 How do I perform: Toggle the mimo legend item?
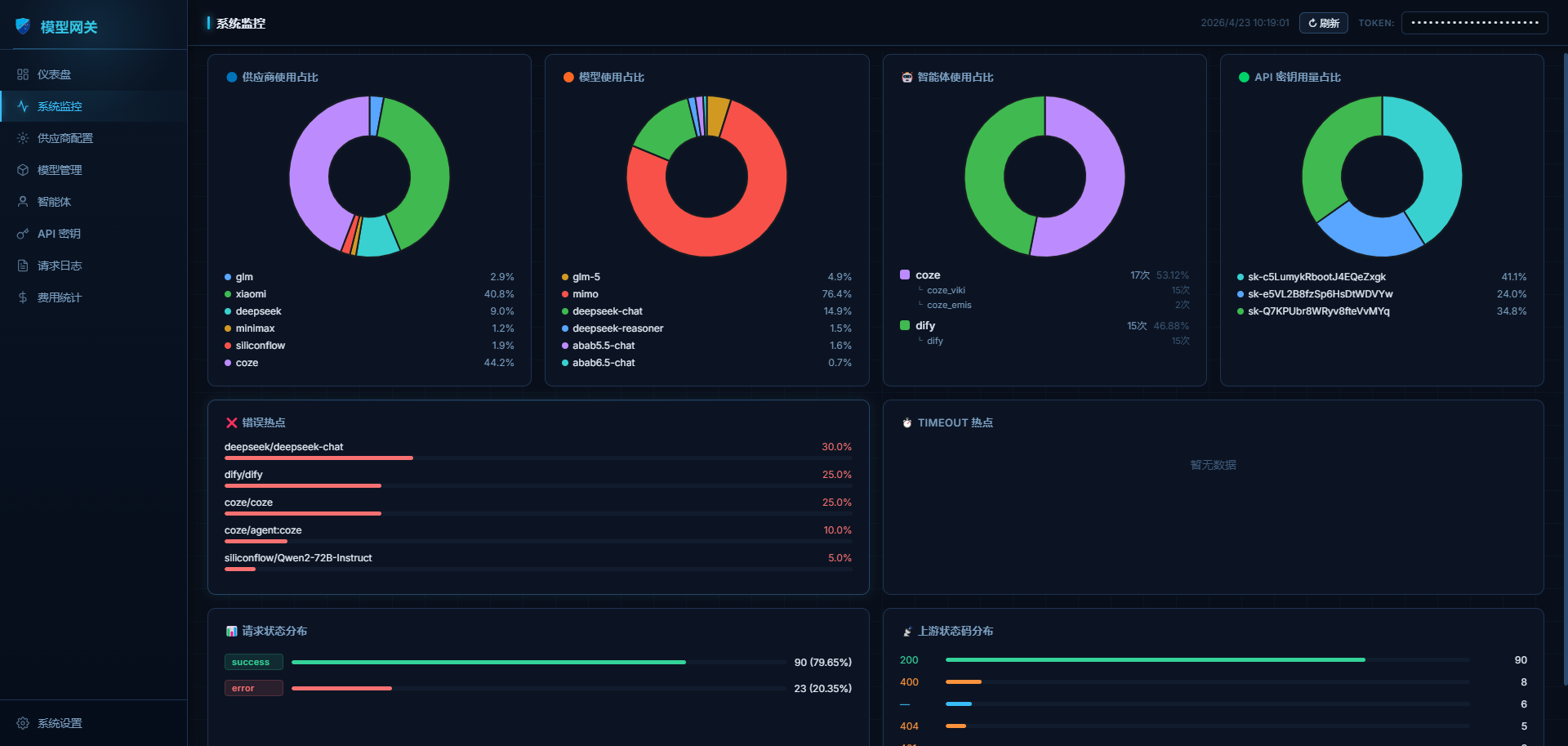[x=706, y=294]
